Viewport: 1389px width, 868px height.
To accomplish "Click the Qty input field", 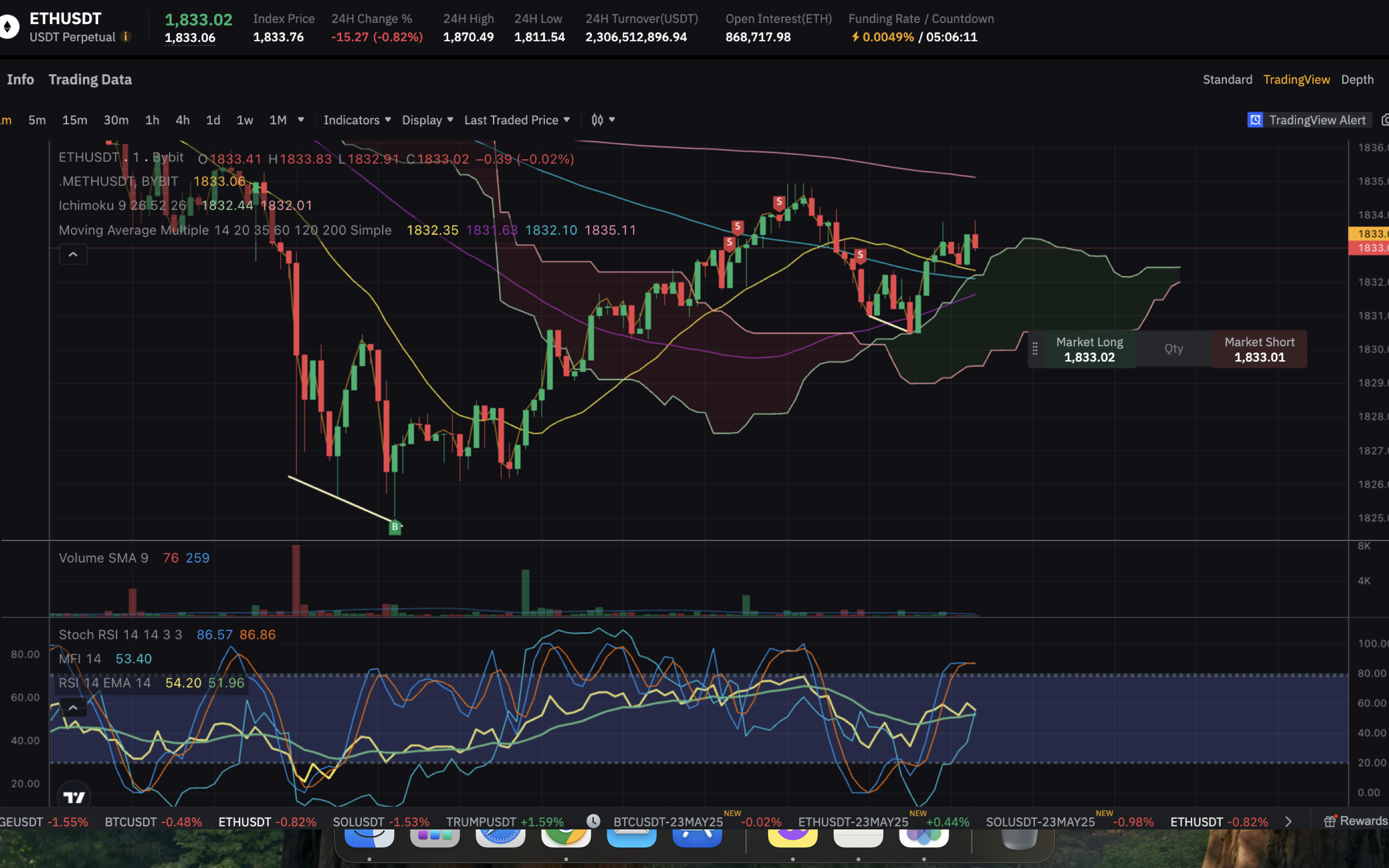I will pyautogui.click(x=1174, y=349).
